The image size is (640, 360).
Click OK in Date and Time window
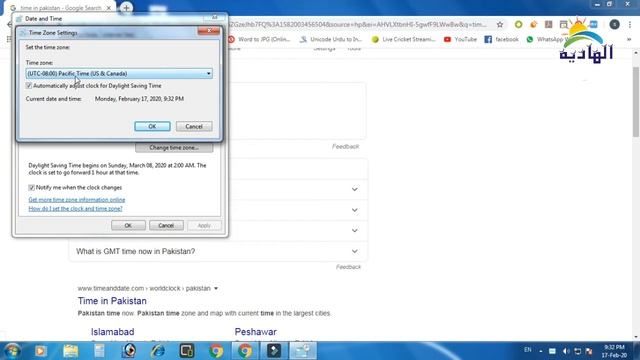pyautogui.click(x=128, y=225)
